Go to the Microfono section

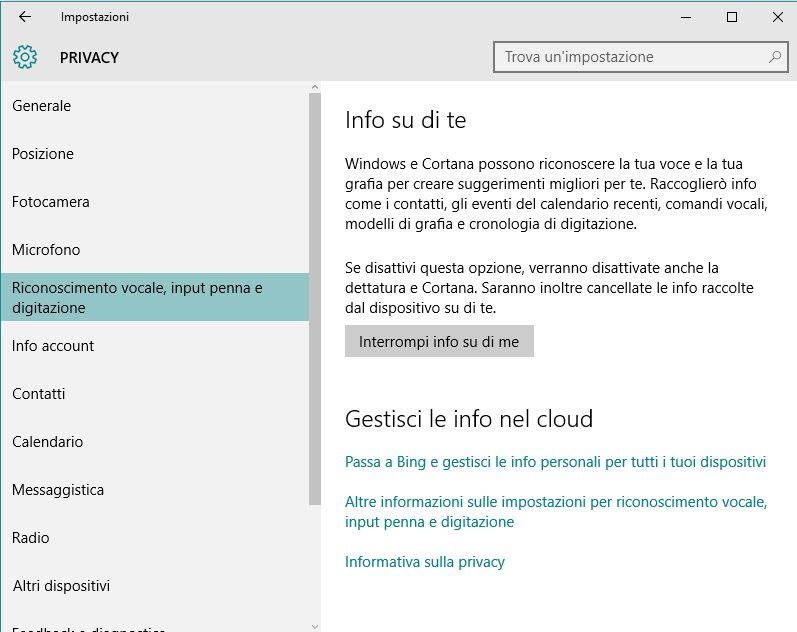pyautogui.click(x=46, y=250)
